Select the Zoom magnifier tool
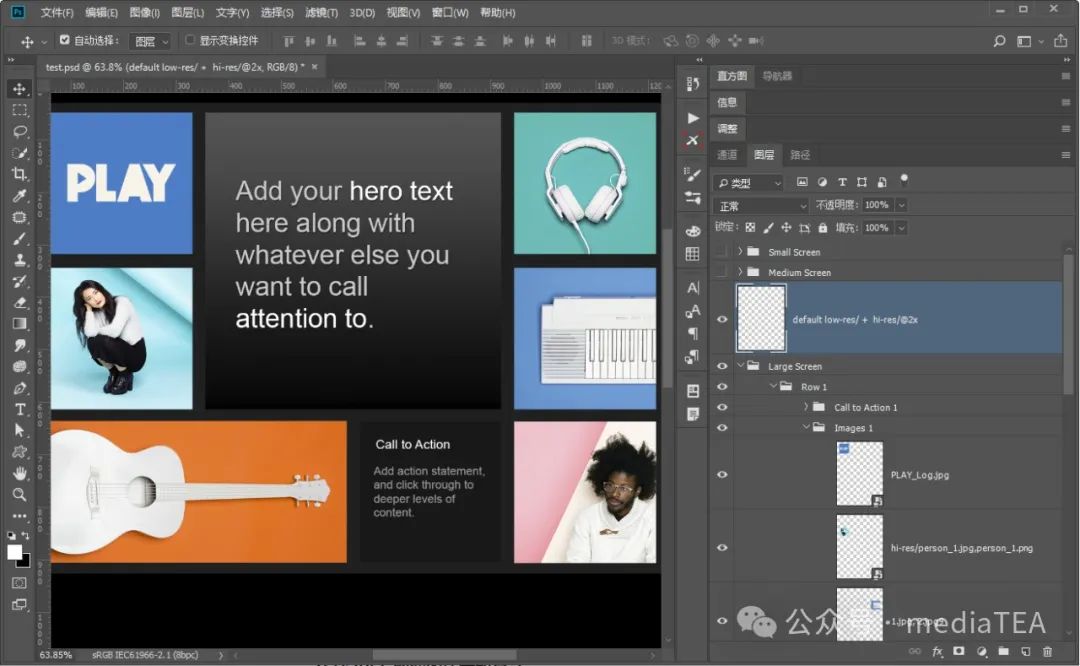 click(19, 495)
